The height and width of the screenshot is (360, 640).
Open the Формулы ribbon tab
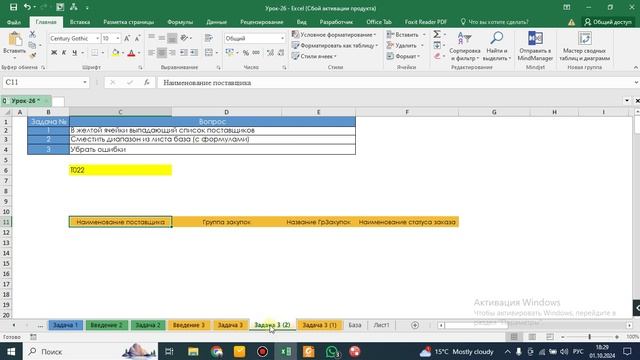180,22
